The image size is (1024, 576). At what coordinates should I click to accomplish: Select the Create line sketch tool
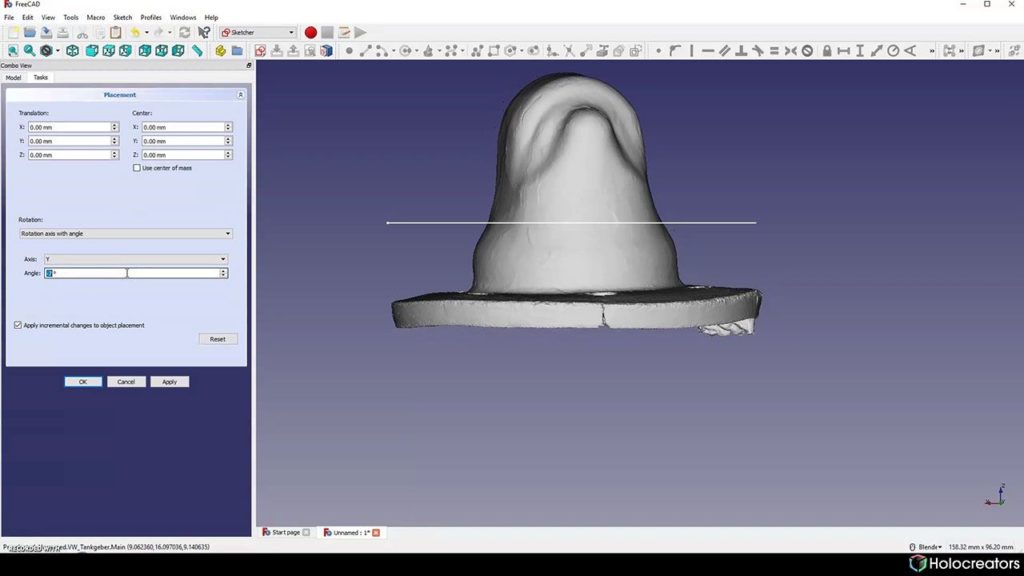coord(366,51)
